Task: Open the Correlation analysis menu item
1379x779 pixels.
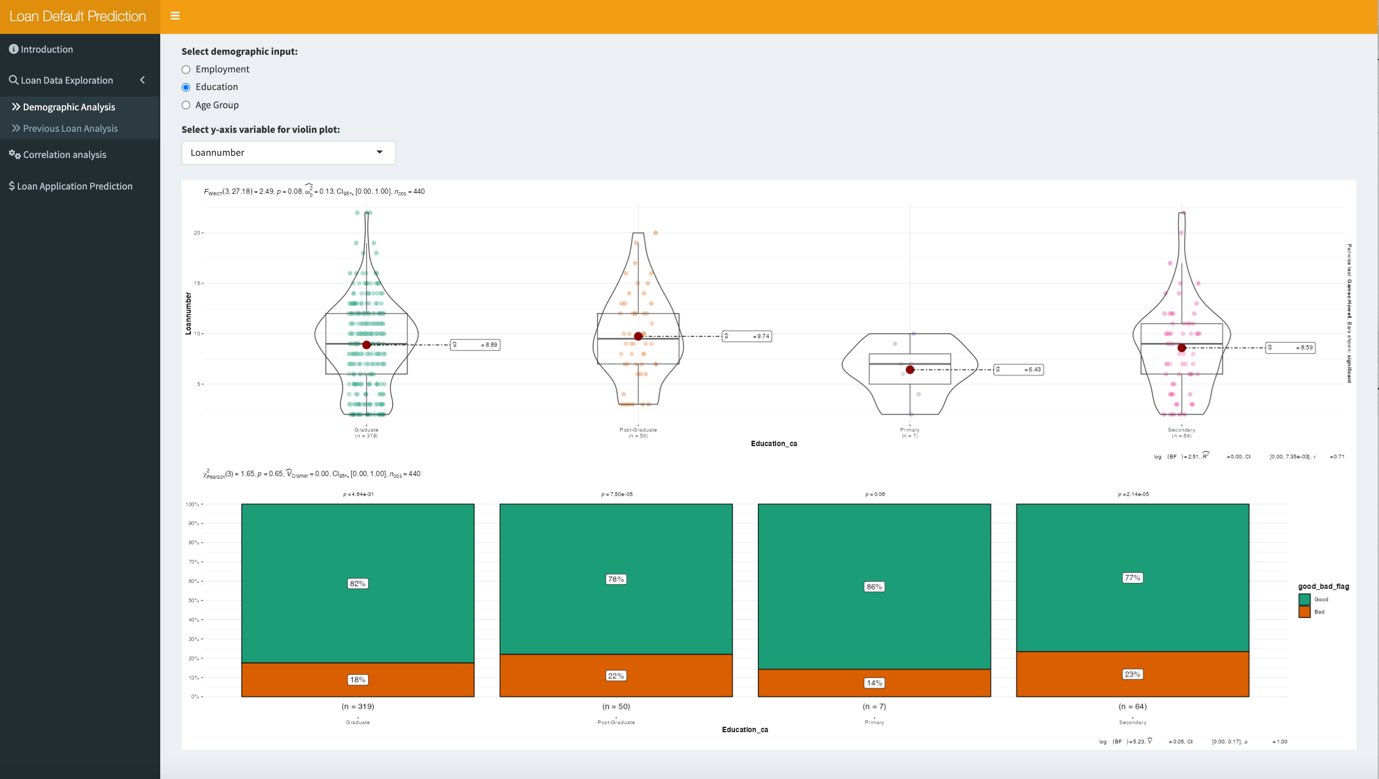Action: (65, 155)
